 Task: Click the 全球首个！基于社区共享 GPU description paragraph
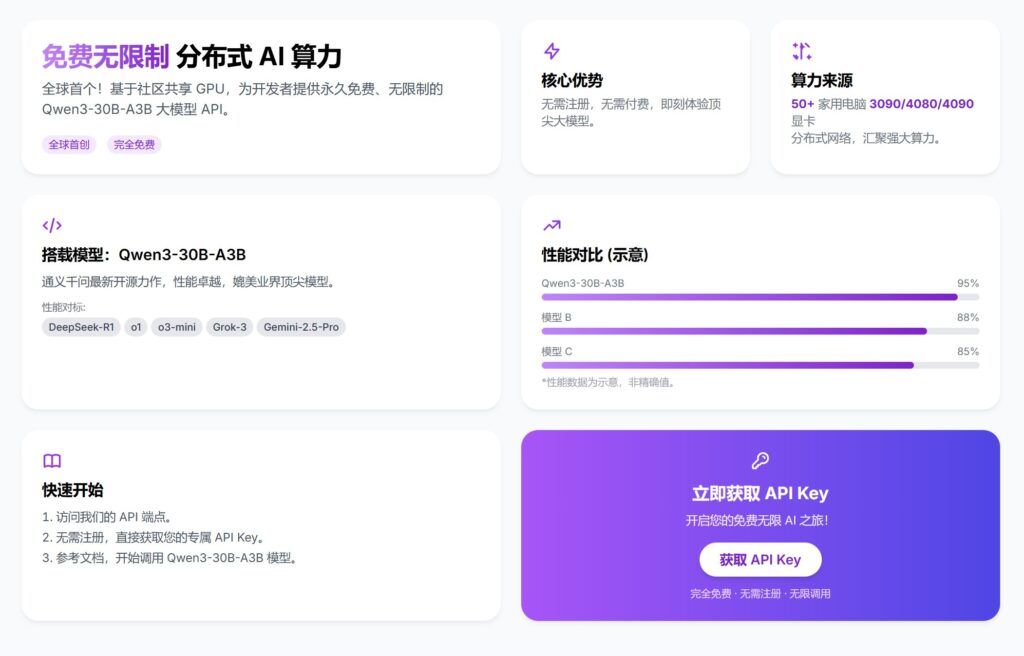[242, 99]
